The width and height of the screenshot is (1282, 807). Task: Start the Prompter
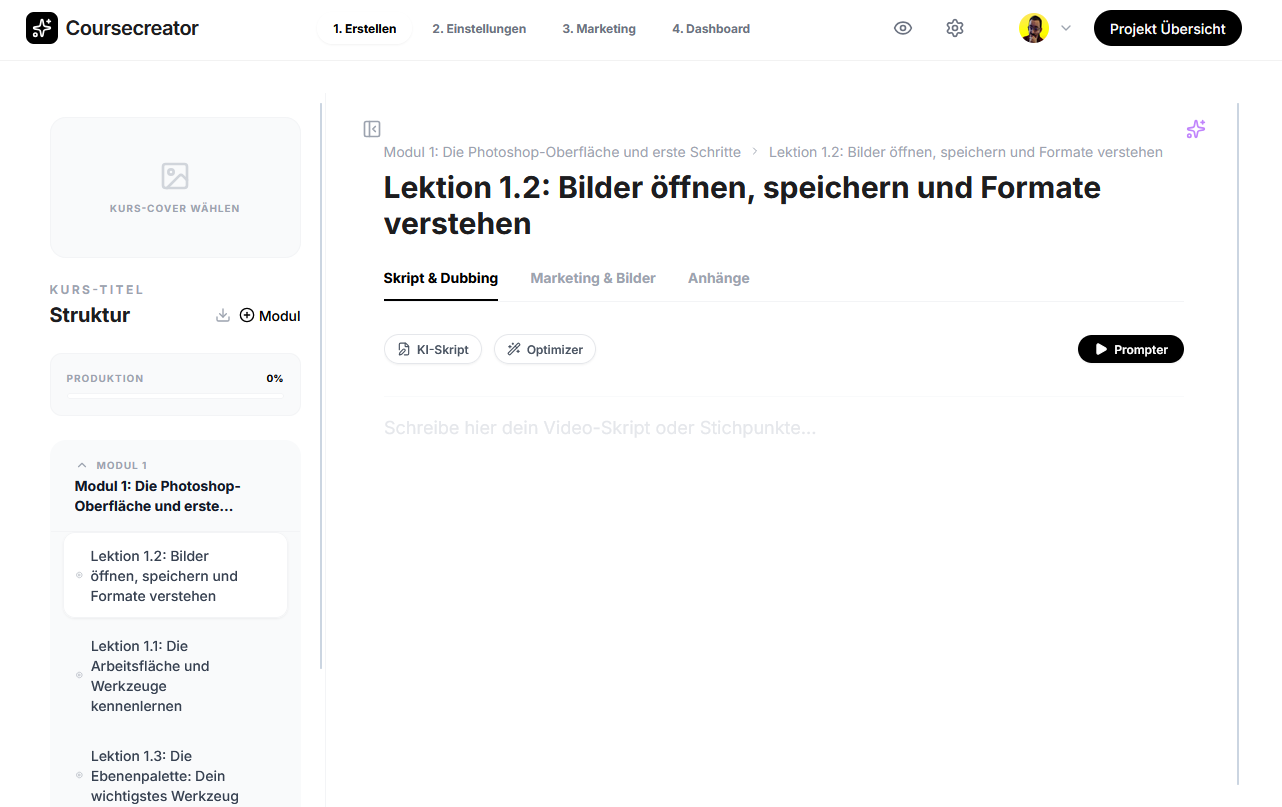coord(1130,349)
